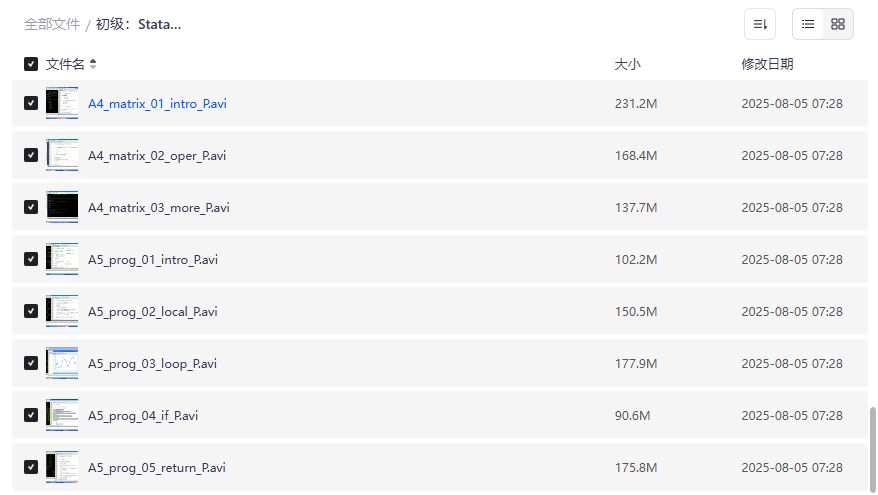Uncheck A5_prog_03_loop_P.avi checkbox
Viewport: 878px width, 495px height.
(x=31, y=363)
